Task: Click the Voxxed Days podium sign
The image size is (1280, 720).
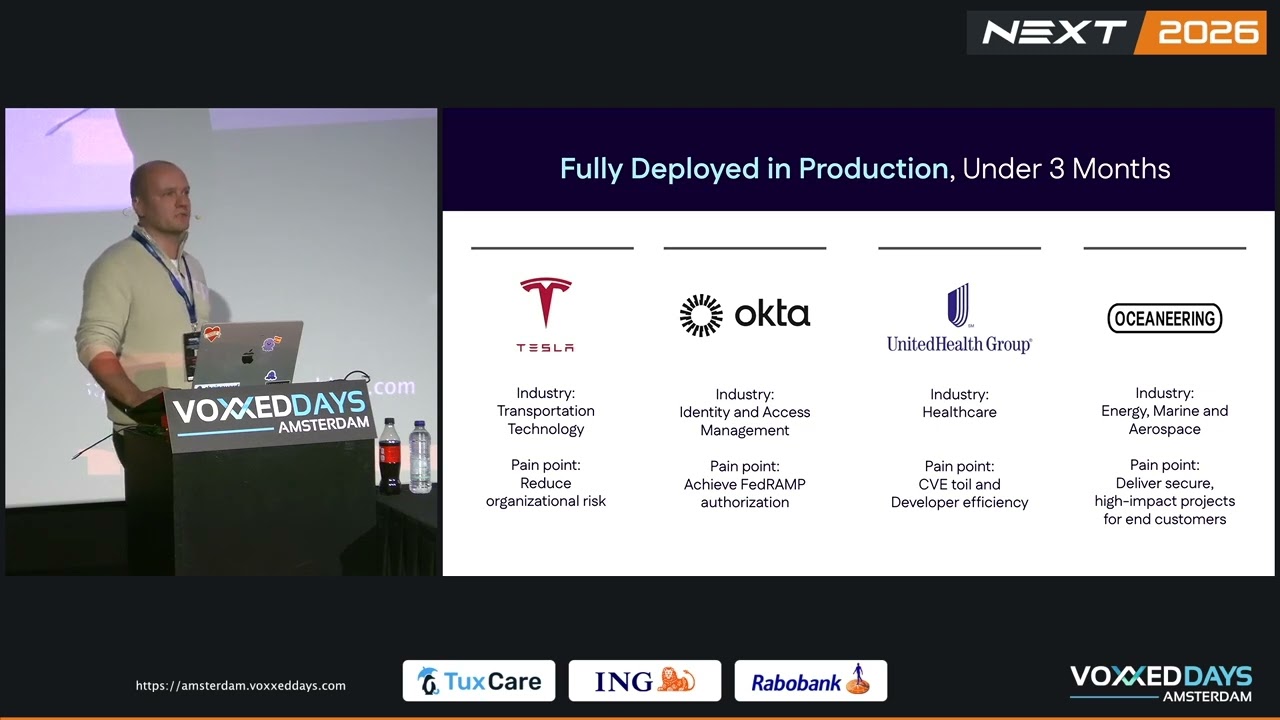Action: [x=270, y=416]
